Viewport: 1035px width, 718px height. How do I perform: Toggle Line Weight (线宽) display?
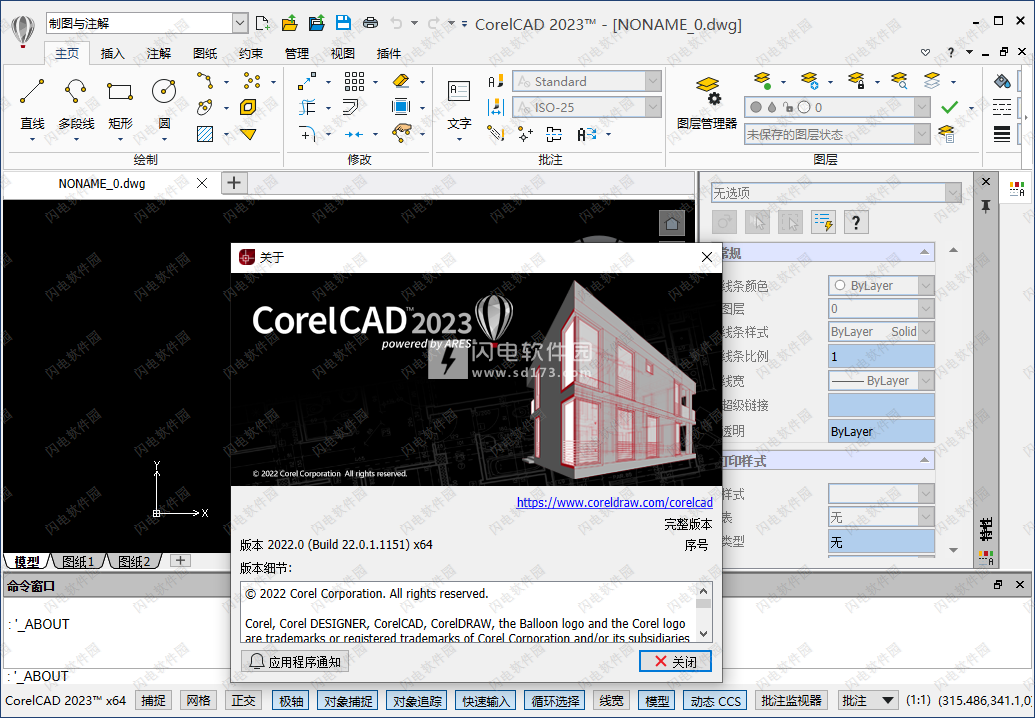coord(611,701)
